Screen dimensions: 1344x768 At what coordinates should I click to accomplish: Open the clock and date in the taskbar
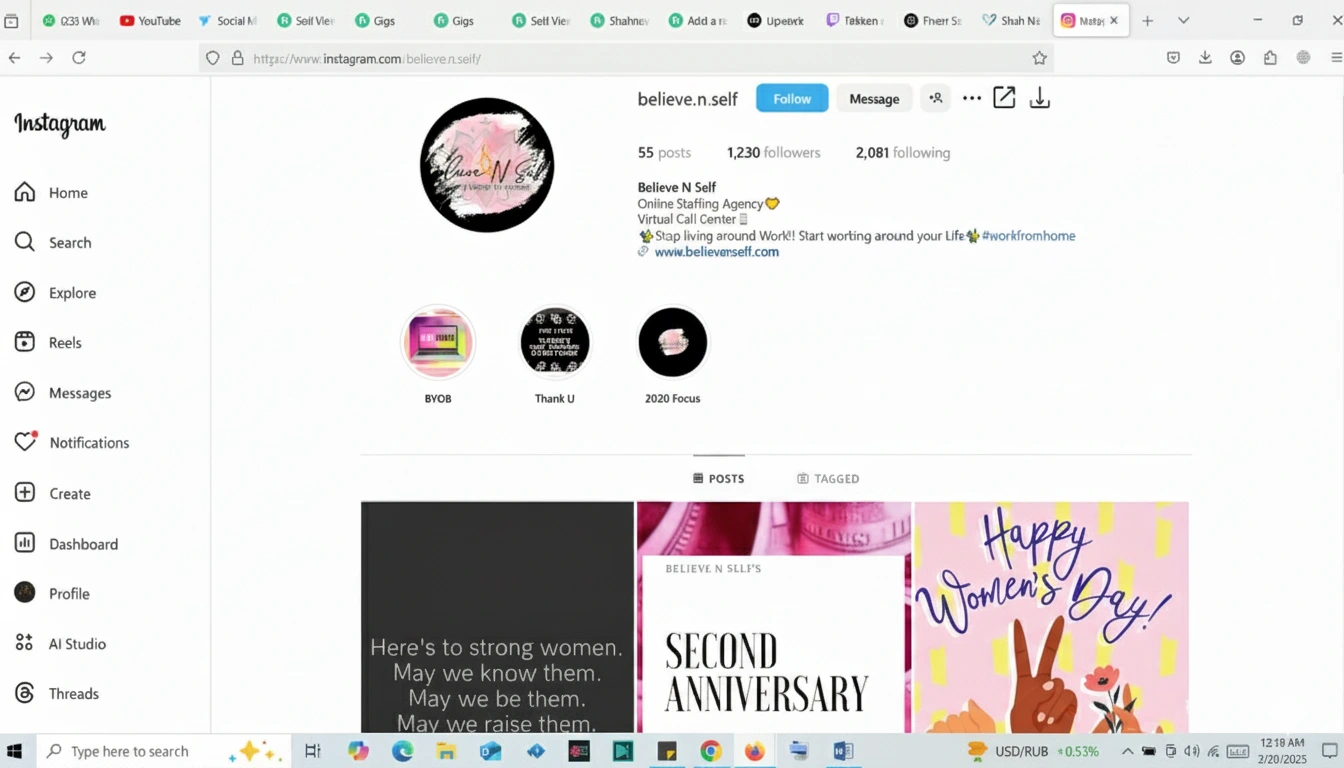click(x=1283, y=751)
